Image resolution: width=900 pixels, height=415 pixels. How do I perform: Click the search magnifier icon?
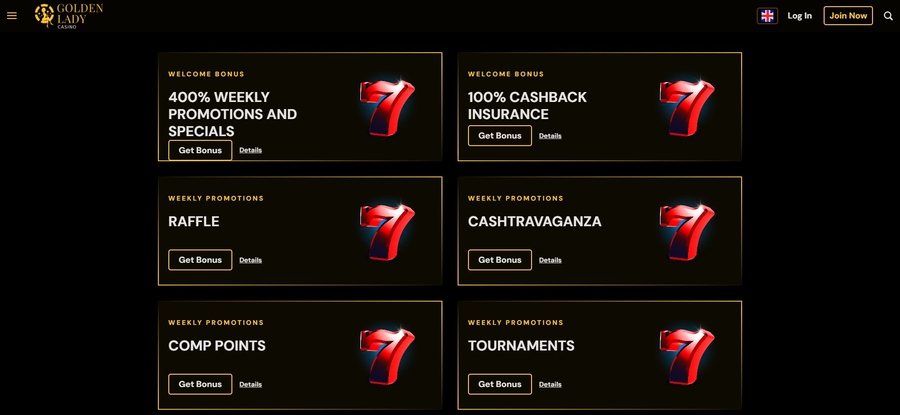(x=888, y=16)
